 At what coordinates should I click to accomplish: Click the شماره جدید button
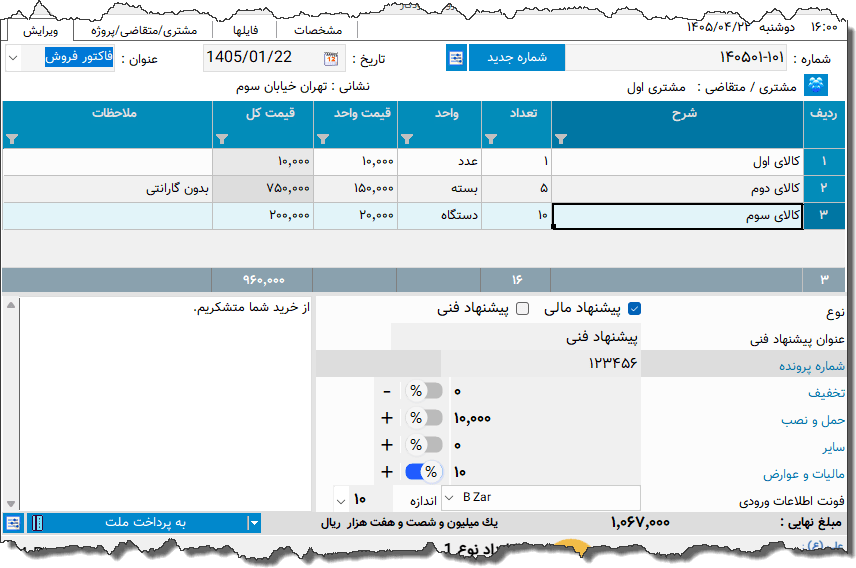[x=517, y=58]
